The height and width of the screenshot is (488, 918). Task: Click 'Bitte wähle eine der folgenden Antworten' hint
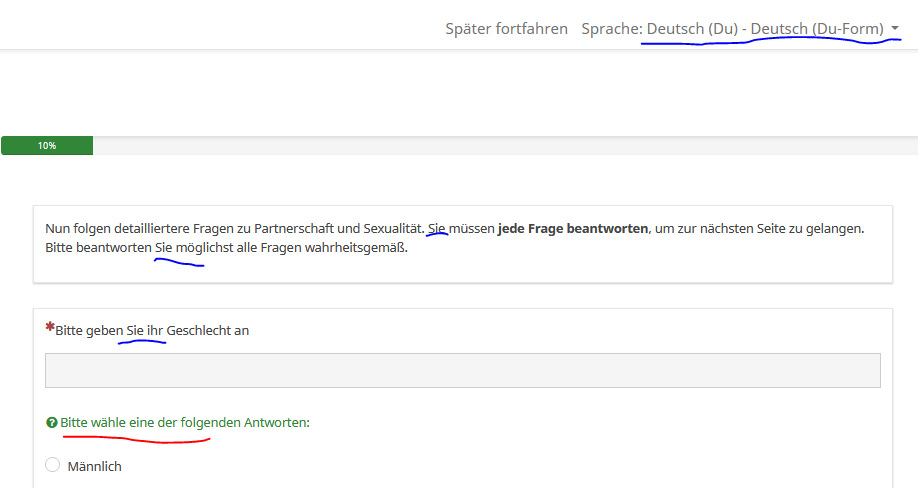185,423
